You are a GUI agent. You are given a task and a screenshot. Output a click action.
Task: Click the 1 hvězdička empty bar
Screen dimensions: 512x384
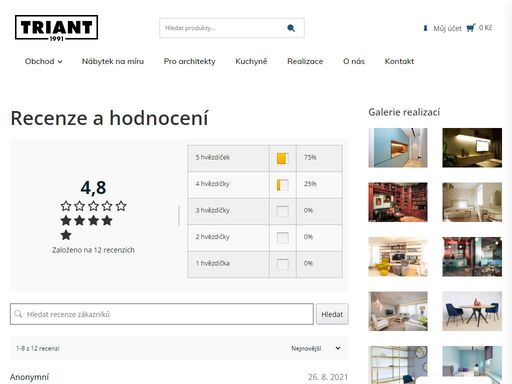[282, 264]
